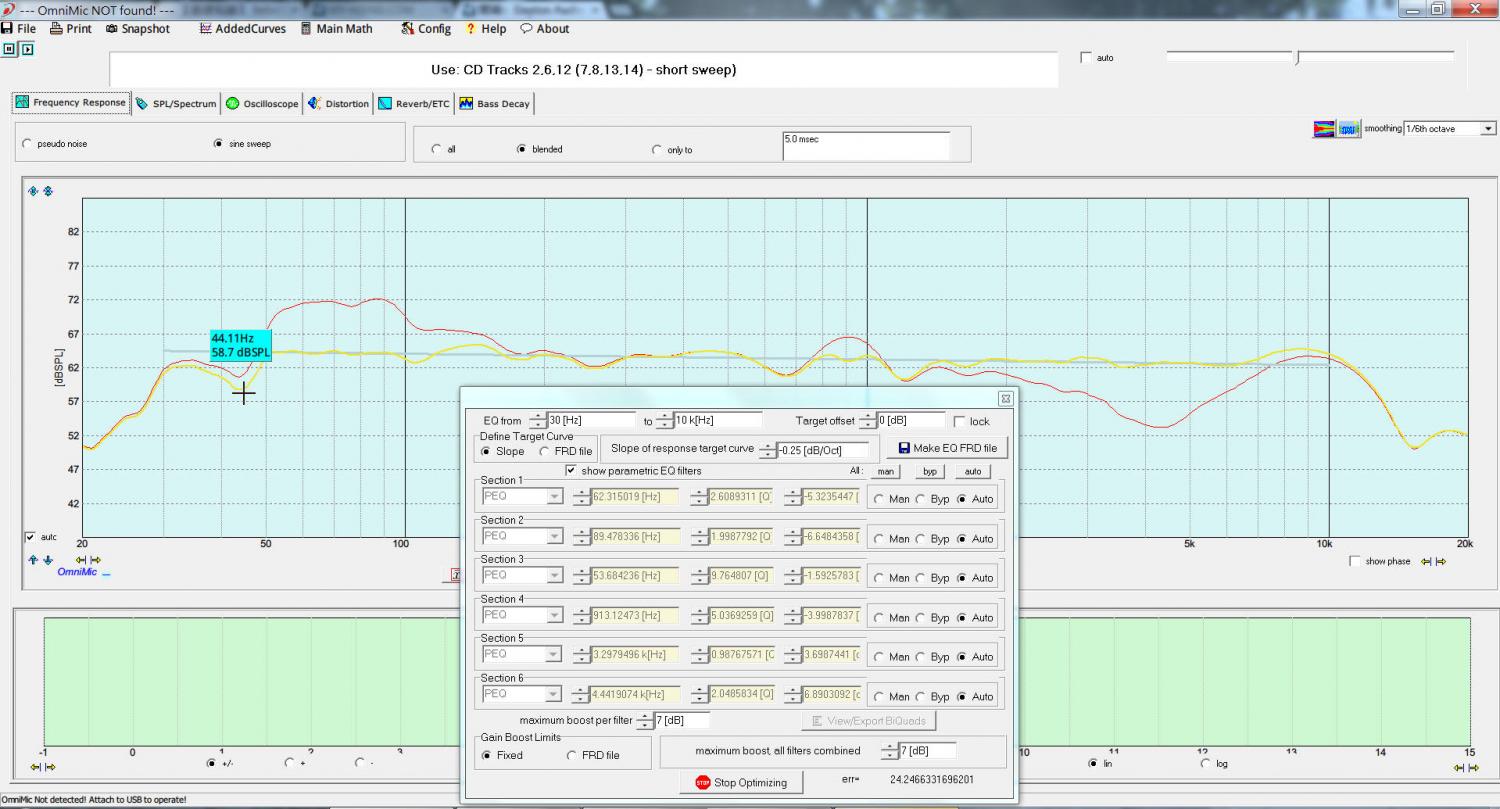Screen dimensions: 1500x809
Task: Enable the show phase checkbox
Action: click(1355, 561)
